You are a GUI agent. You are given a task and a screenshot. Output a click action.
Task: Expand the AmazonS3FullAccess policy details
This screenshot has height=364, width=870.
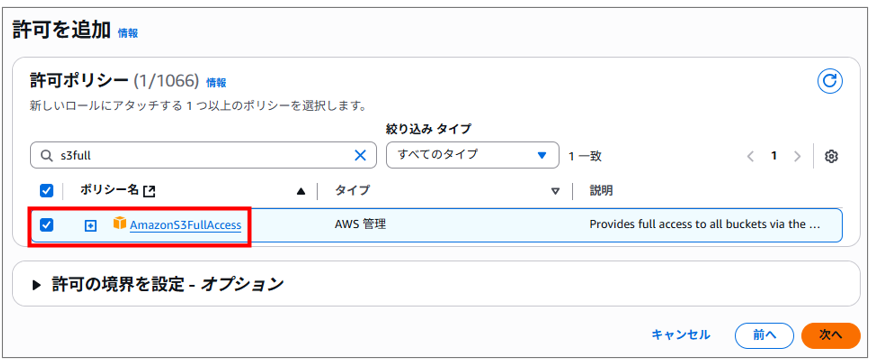tap(90, 225)
